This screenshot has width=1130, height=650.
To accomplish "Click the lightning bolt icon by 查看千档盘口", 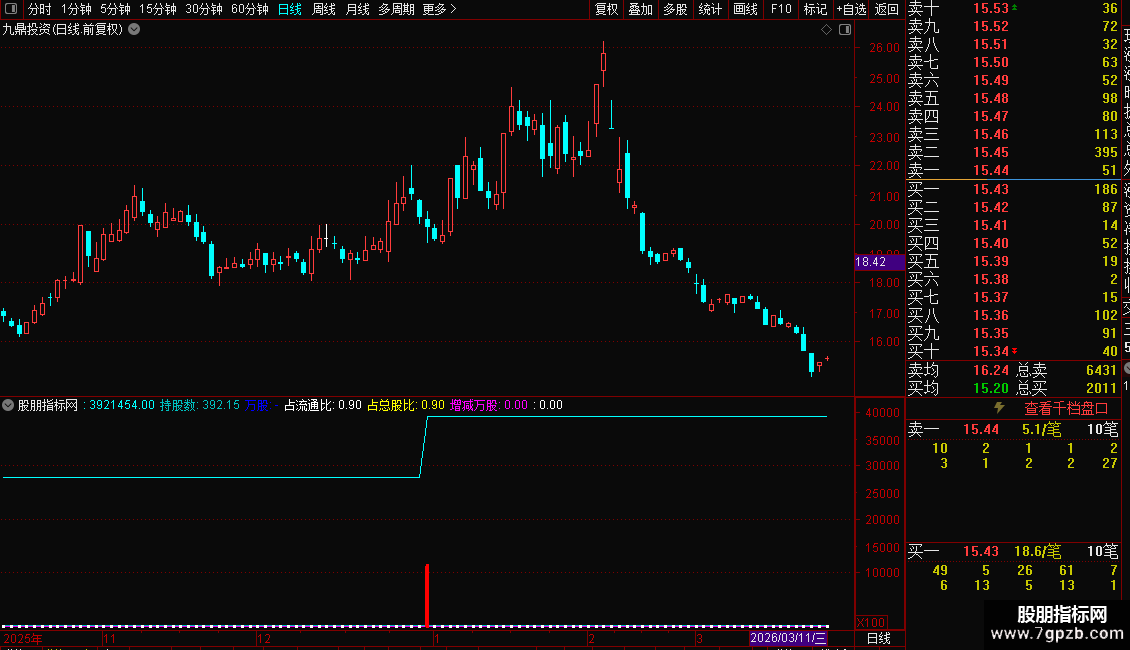I will coord(999,408).
